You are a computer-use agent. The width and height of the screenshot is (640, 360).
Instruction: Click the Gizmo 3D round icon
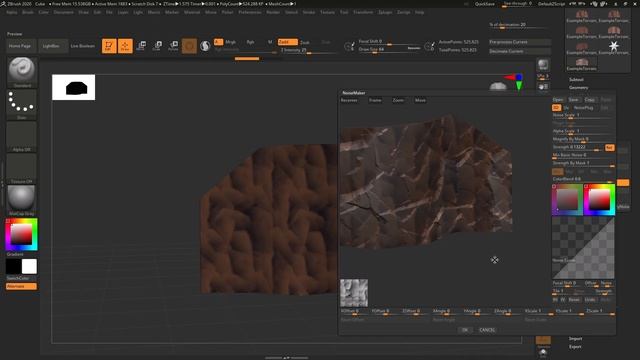(x=189, y=46)
